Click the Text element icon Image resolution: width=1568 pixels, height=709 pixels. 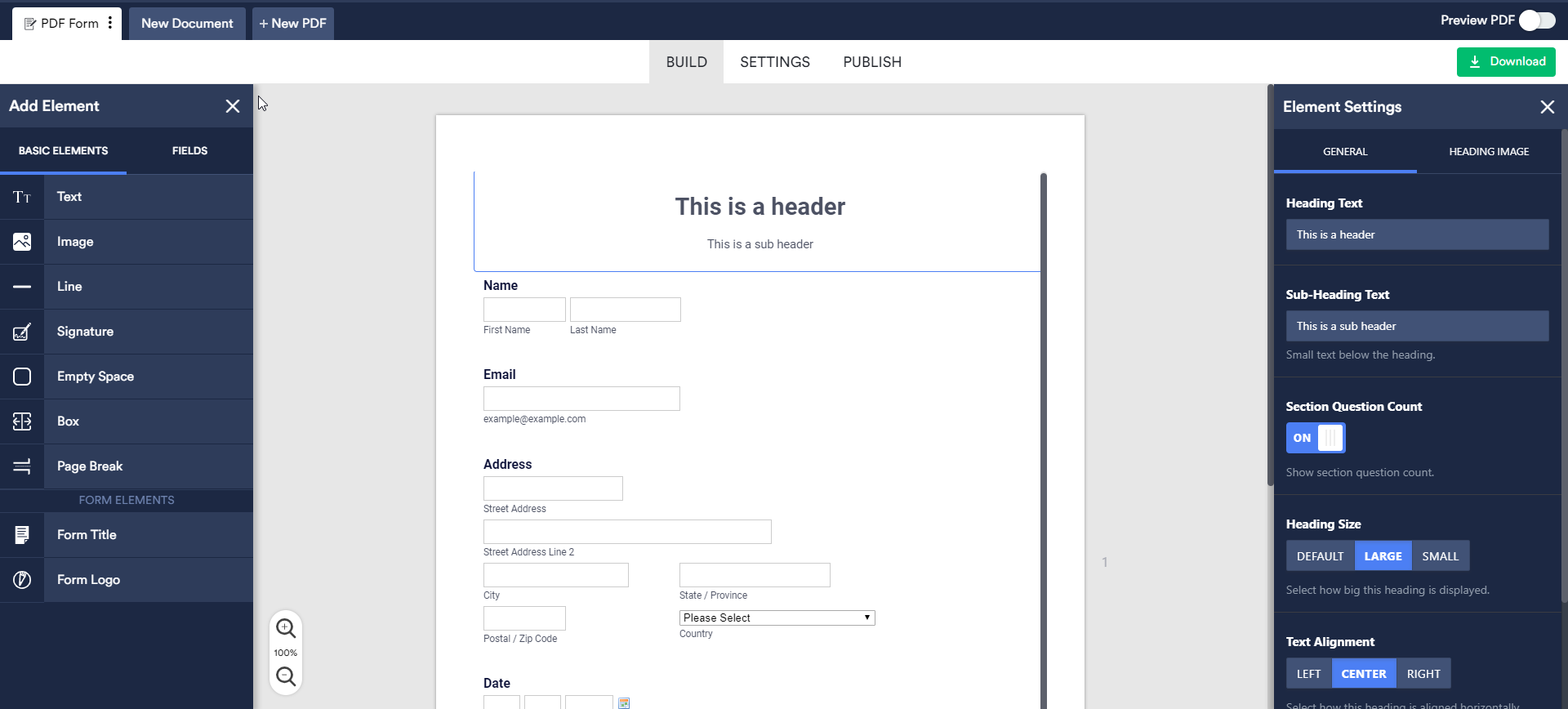pyautogui.click(x=22, y=197)
